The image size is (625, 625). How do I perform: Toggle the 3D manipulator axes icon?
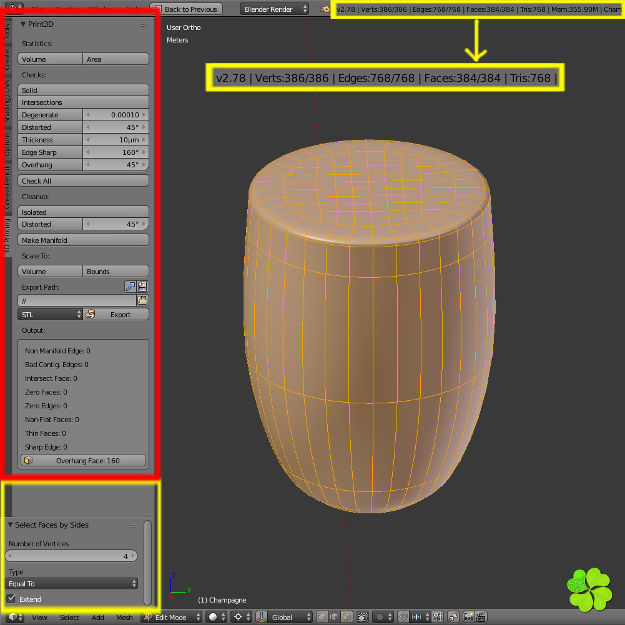pyautogui.click(x=261, y=617)
